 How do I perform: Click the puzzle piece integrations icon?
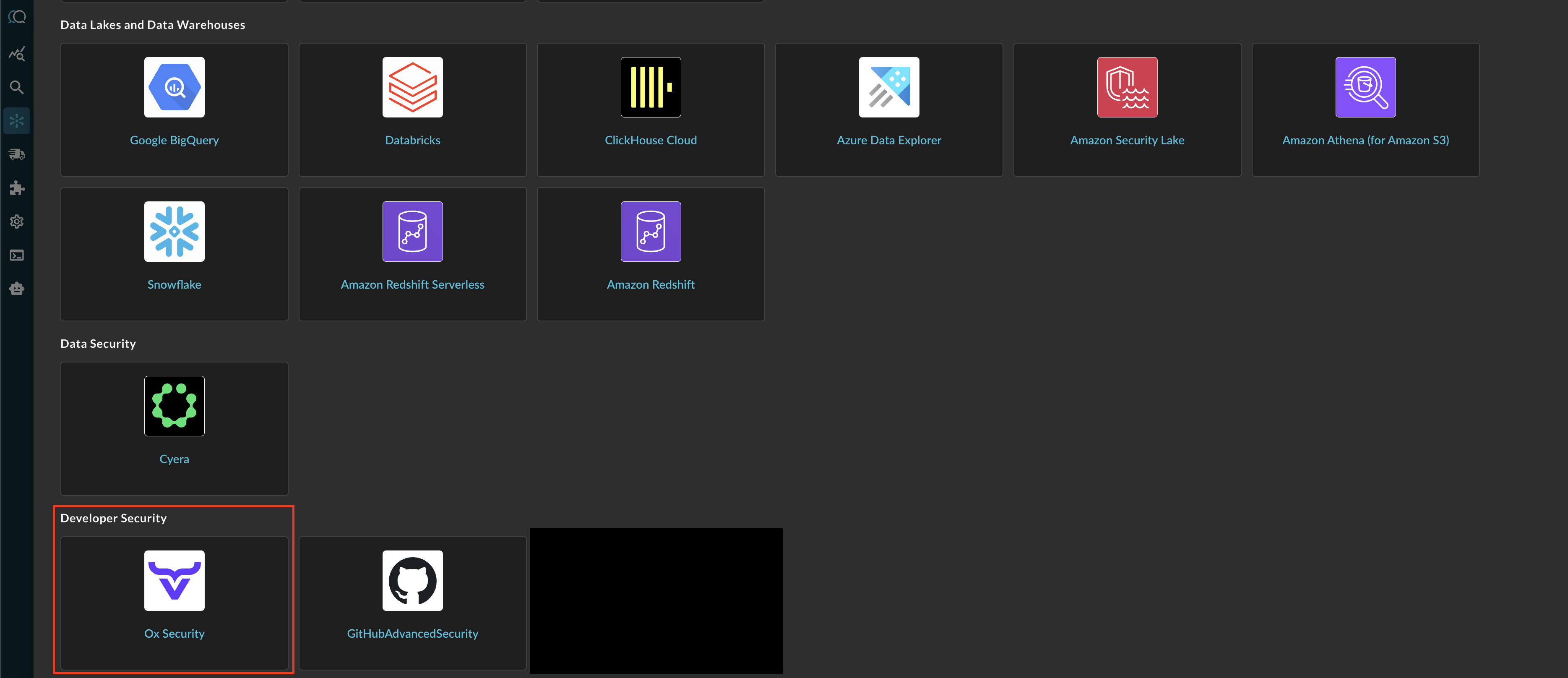point(17,188)
